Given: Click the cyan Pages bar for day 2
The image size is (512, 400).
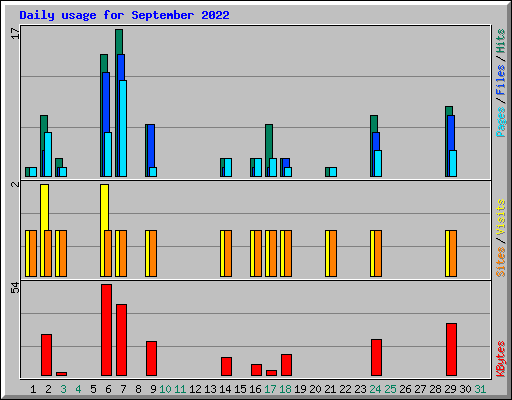Looking at the screenshot, I should point(48,154).
